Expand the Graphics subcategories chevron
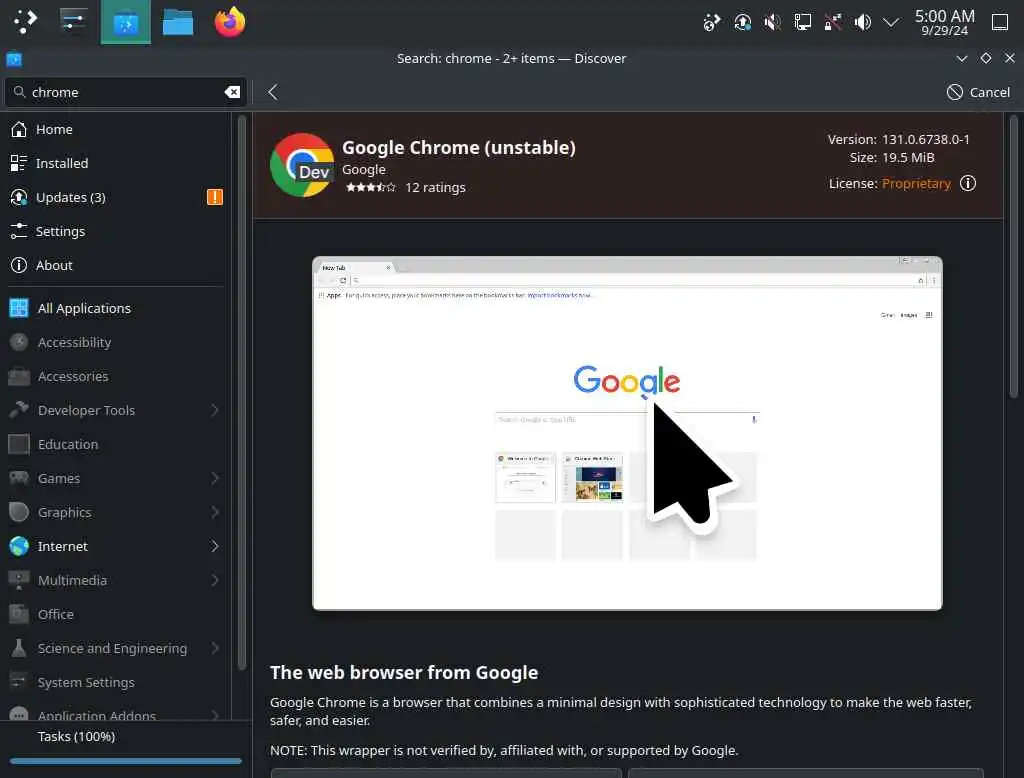This screenshot has width=1024, height=778. pos(215,512)
